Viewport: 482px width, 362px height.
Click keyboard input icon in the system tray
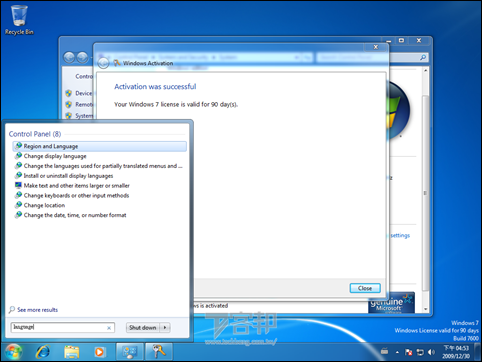tap(384, 351)
